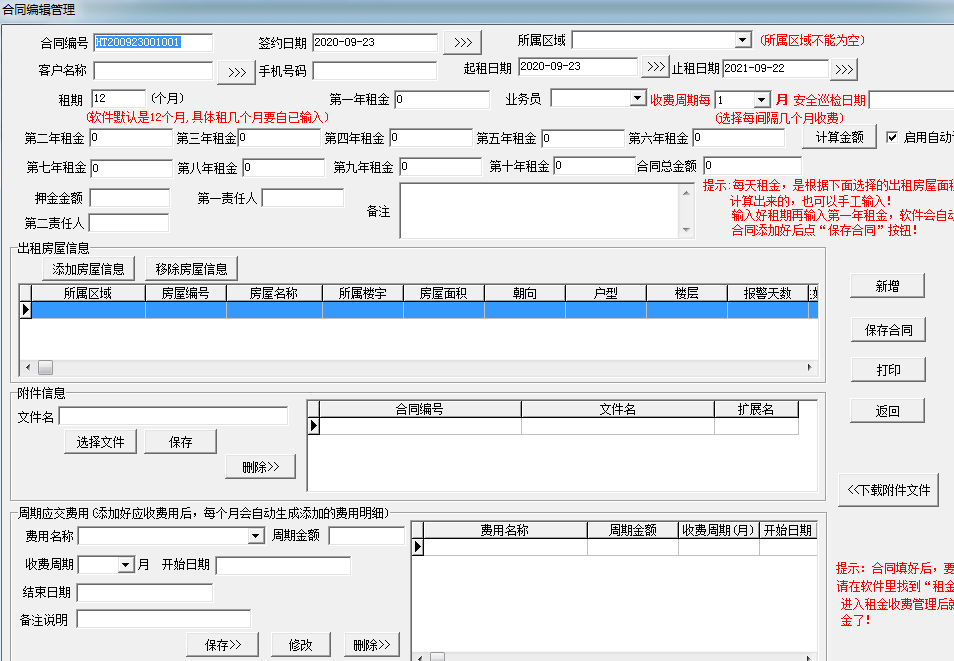This screenshot has width=954, height=661.
Task: Click the 第二年租金 input field
Action: point(131,138)
